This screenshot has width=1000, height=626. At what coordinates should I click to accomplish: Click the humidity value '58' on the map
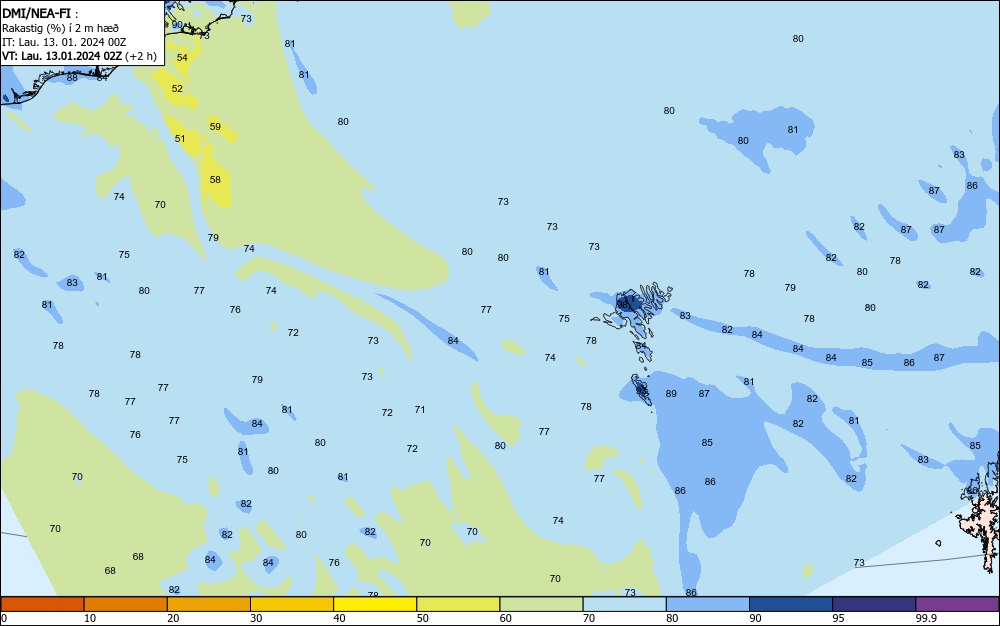click(x=216, y=180)
